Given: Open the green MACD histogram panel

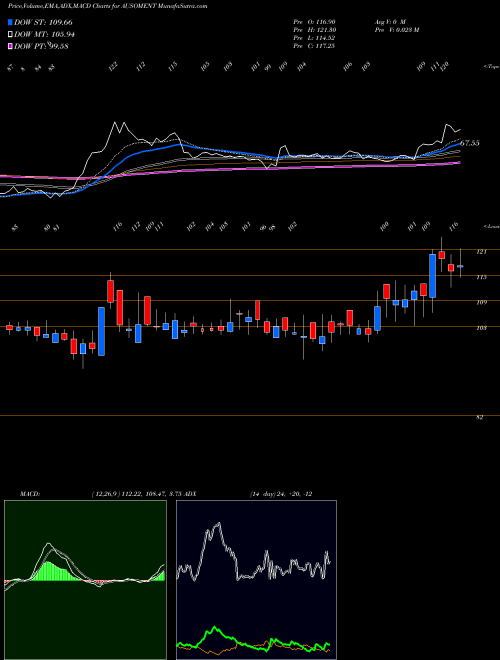Looking at the screenshot, I should (x=85, y=580).
